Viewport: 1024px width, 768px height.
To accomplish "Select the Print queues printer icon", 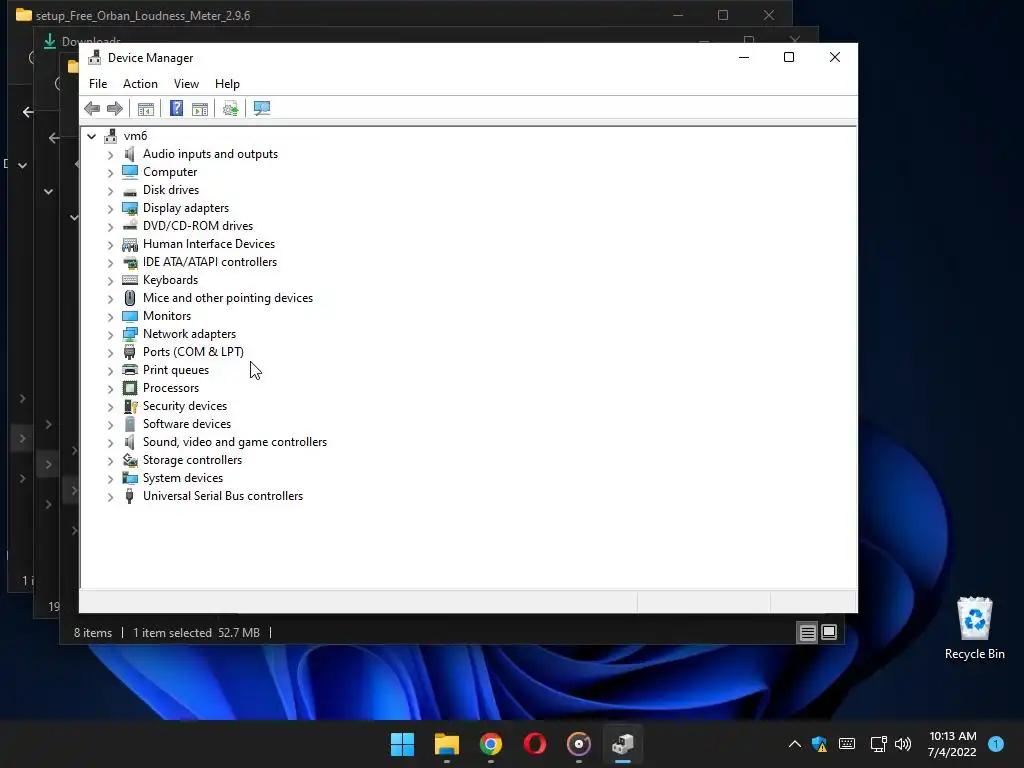I will (130, 370).
